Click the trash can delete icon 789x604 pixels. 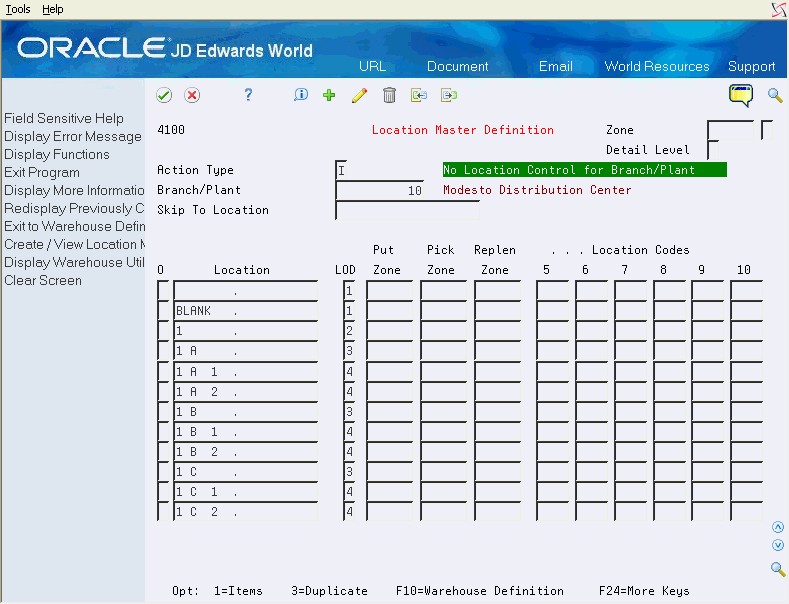coord(389,95)
